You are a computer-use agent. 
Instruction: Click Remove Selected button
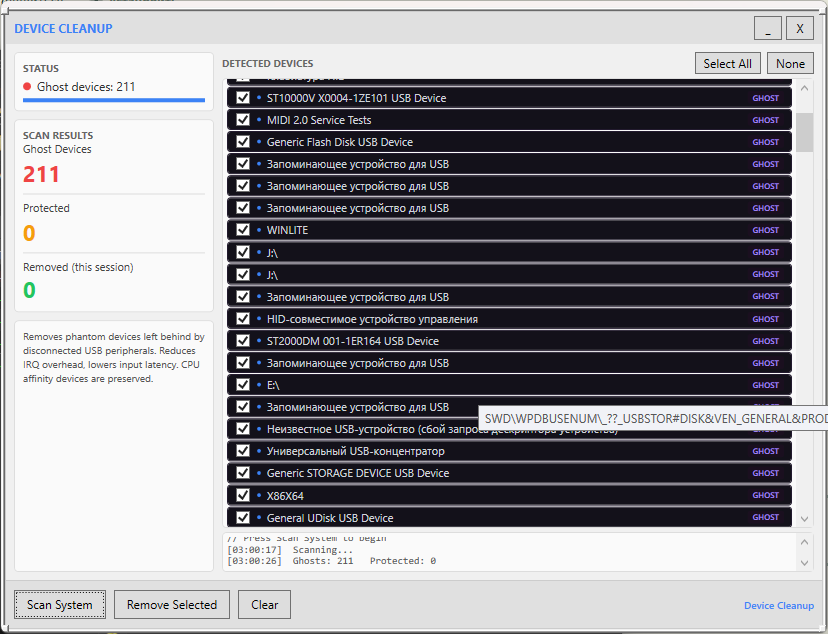[172, 605]
